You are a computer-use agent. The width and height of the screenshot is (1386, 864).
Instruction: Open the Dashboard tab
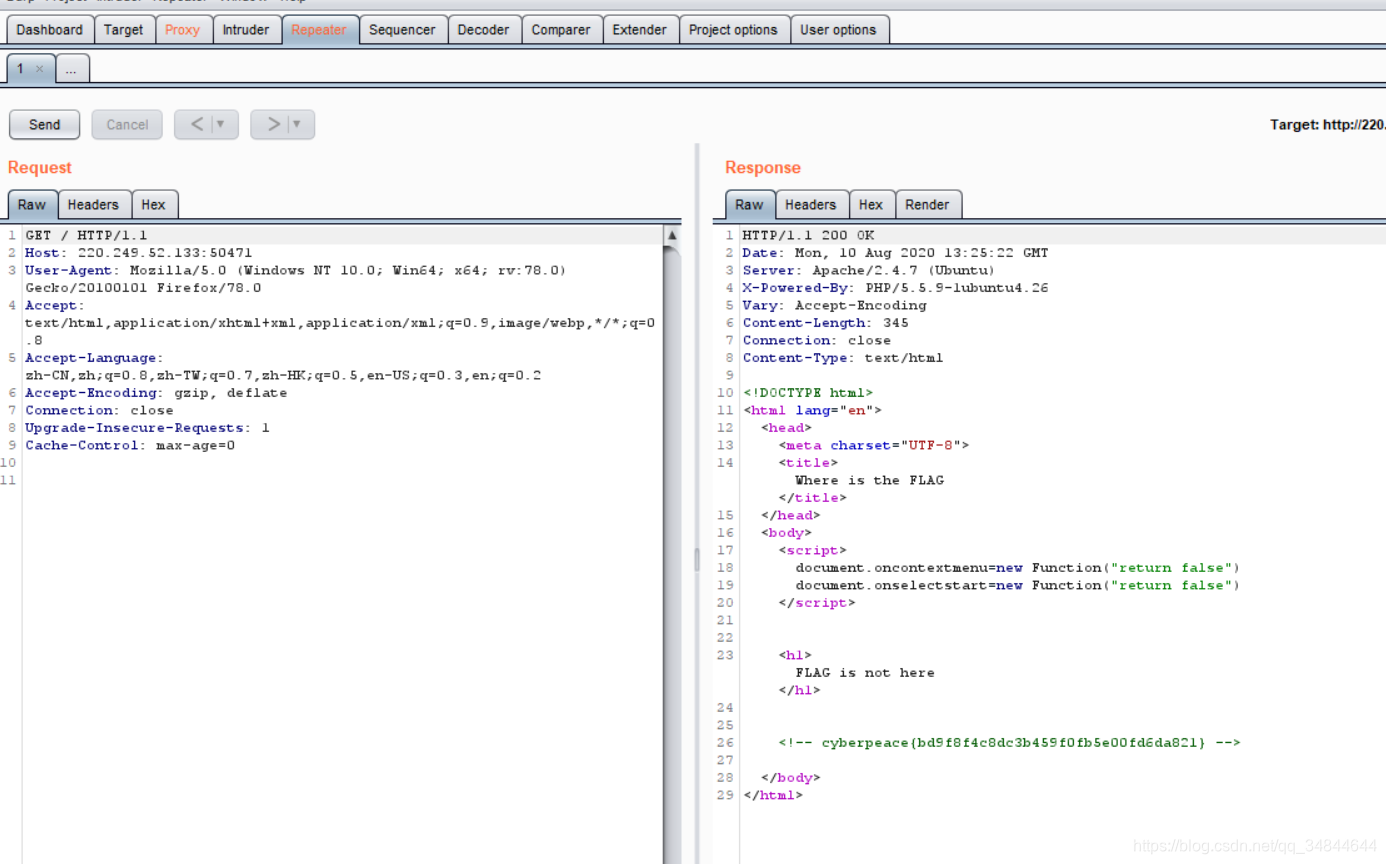50,30
